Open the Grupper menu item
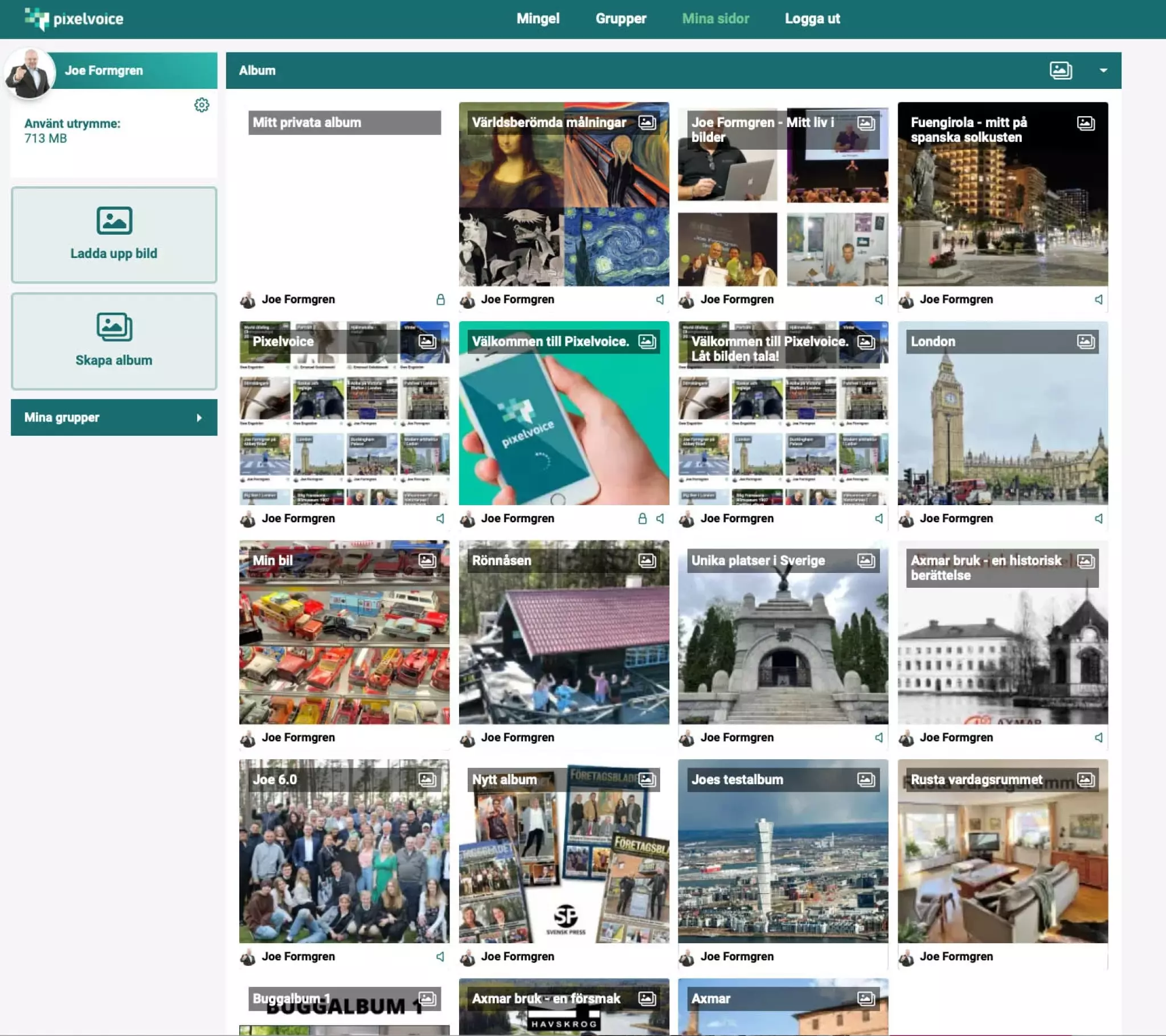This screenshot has width=1166, height=1036. pyautogui.click(x=621, y=19)
